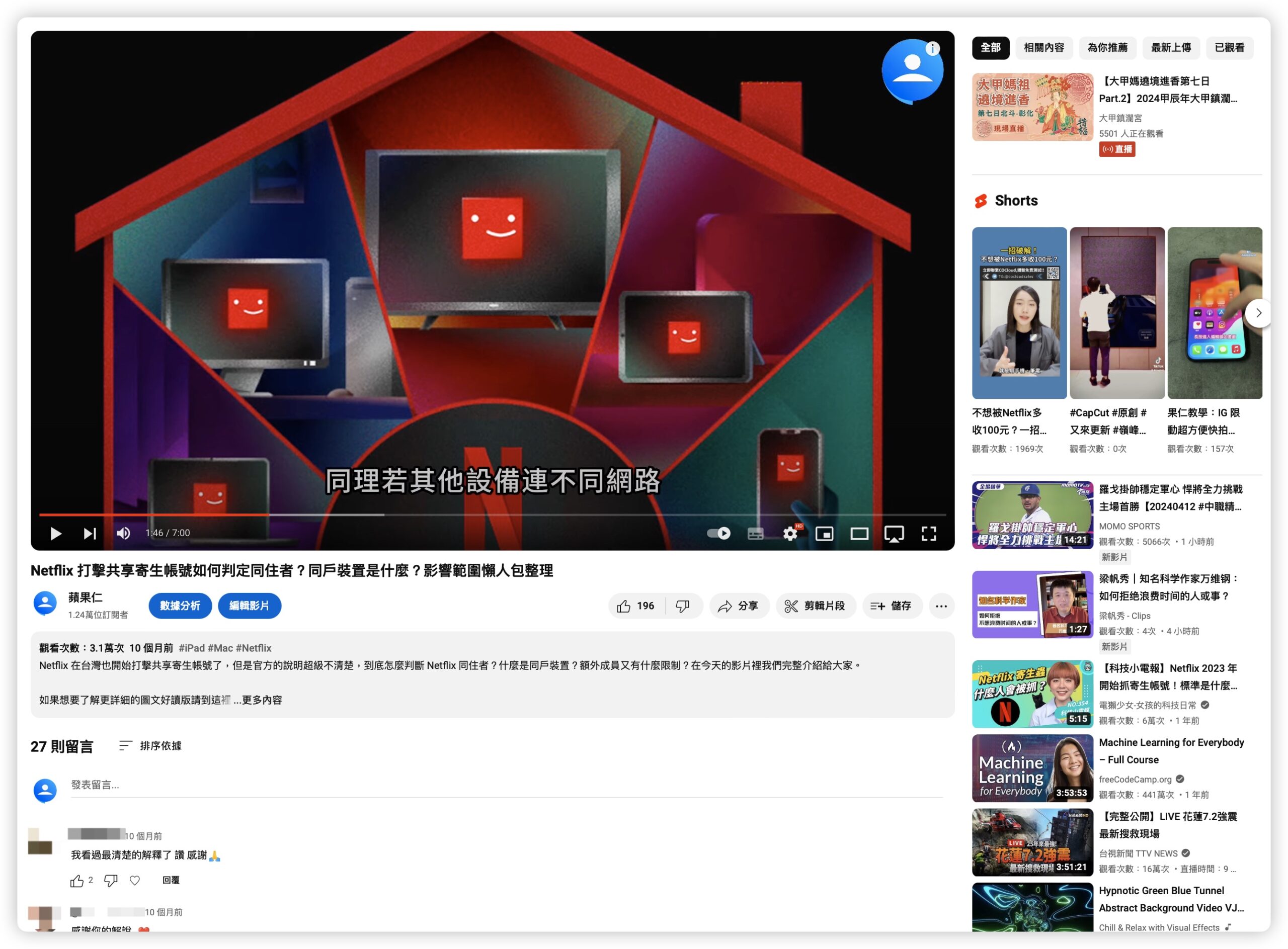Open Short 不想被Netflix多收100元
The image size is (1288, 949).
[1019, 313]
